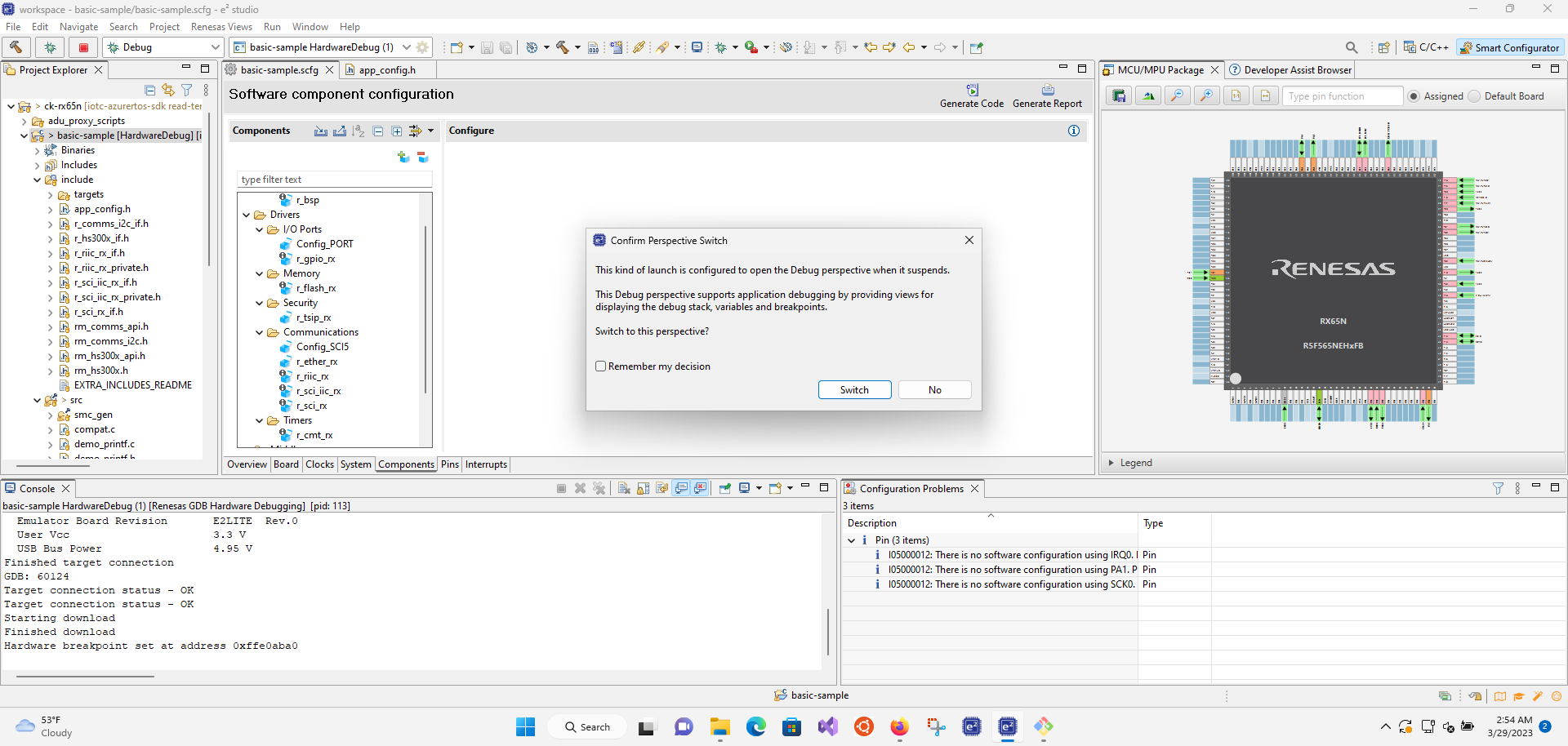Screen dimensions: 1568x746
Task: Click No in Confirm Perspective Switch dialog
Action: [935, 390]
